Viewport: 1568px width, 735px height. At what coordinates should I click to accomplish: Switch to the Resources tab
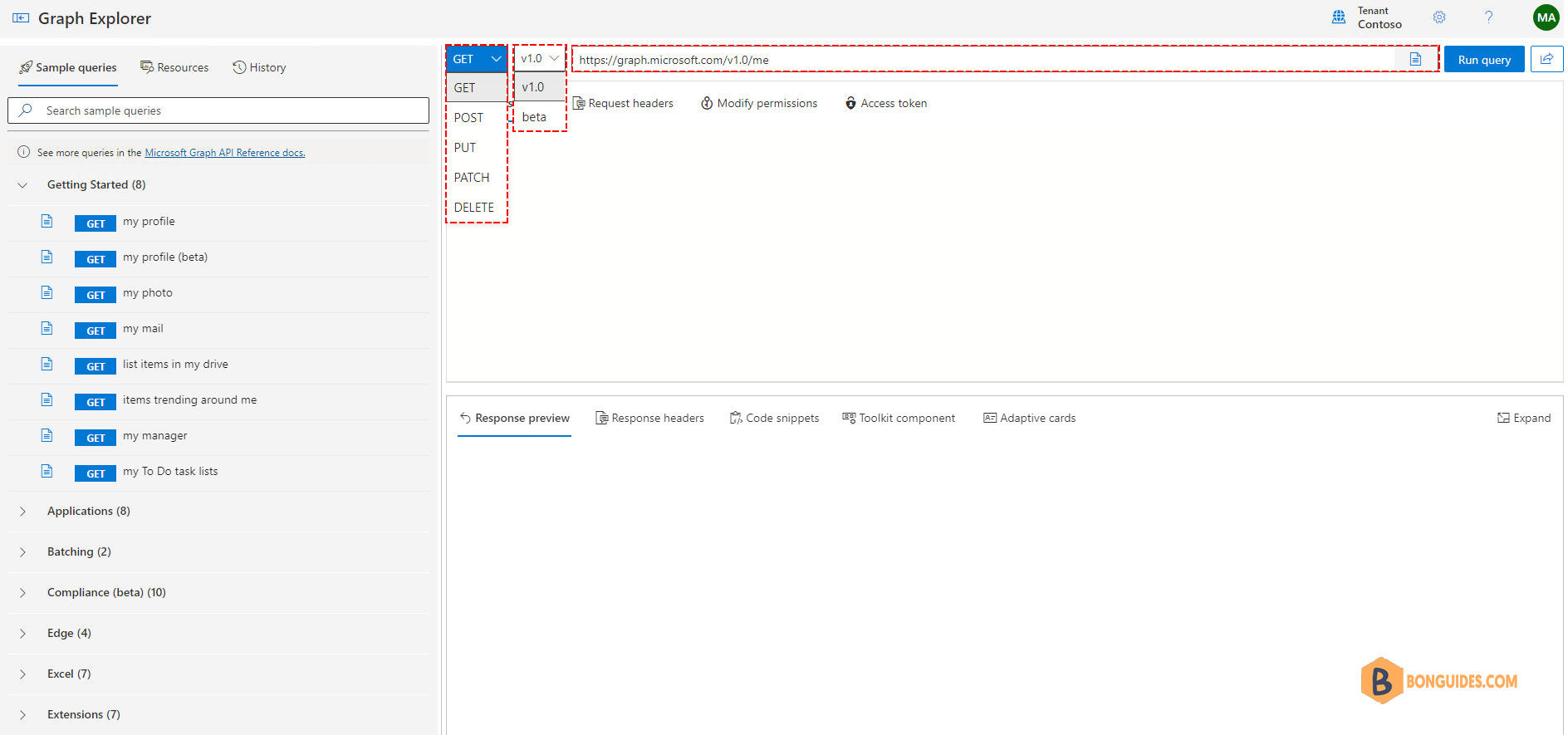click(x=174, y=67)
